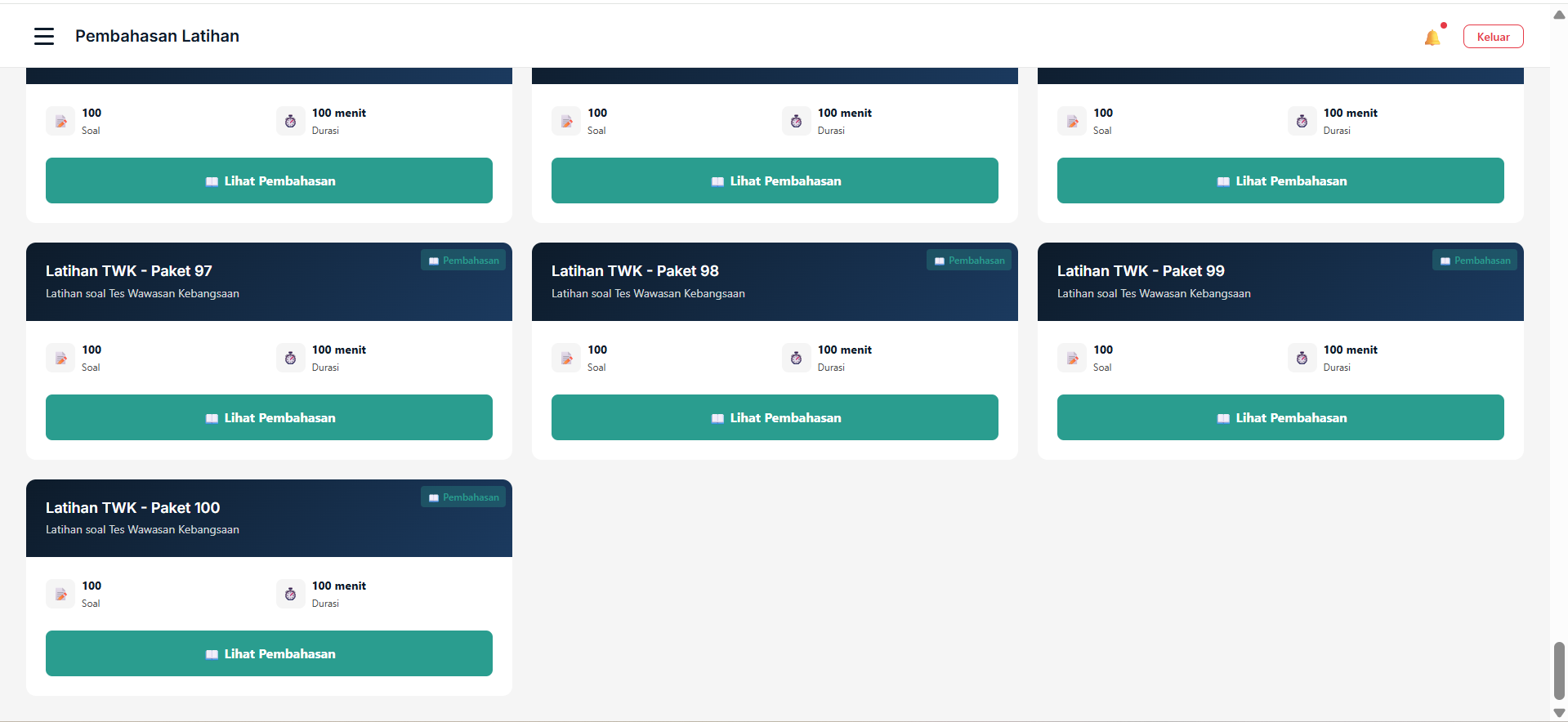Click the Pembahasan badge on Paket 100

pos(463,497)
